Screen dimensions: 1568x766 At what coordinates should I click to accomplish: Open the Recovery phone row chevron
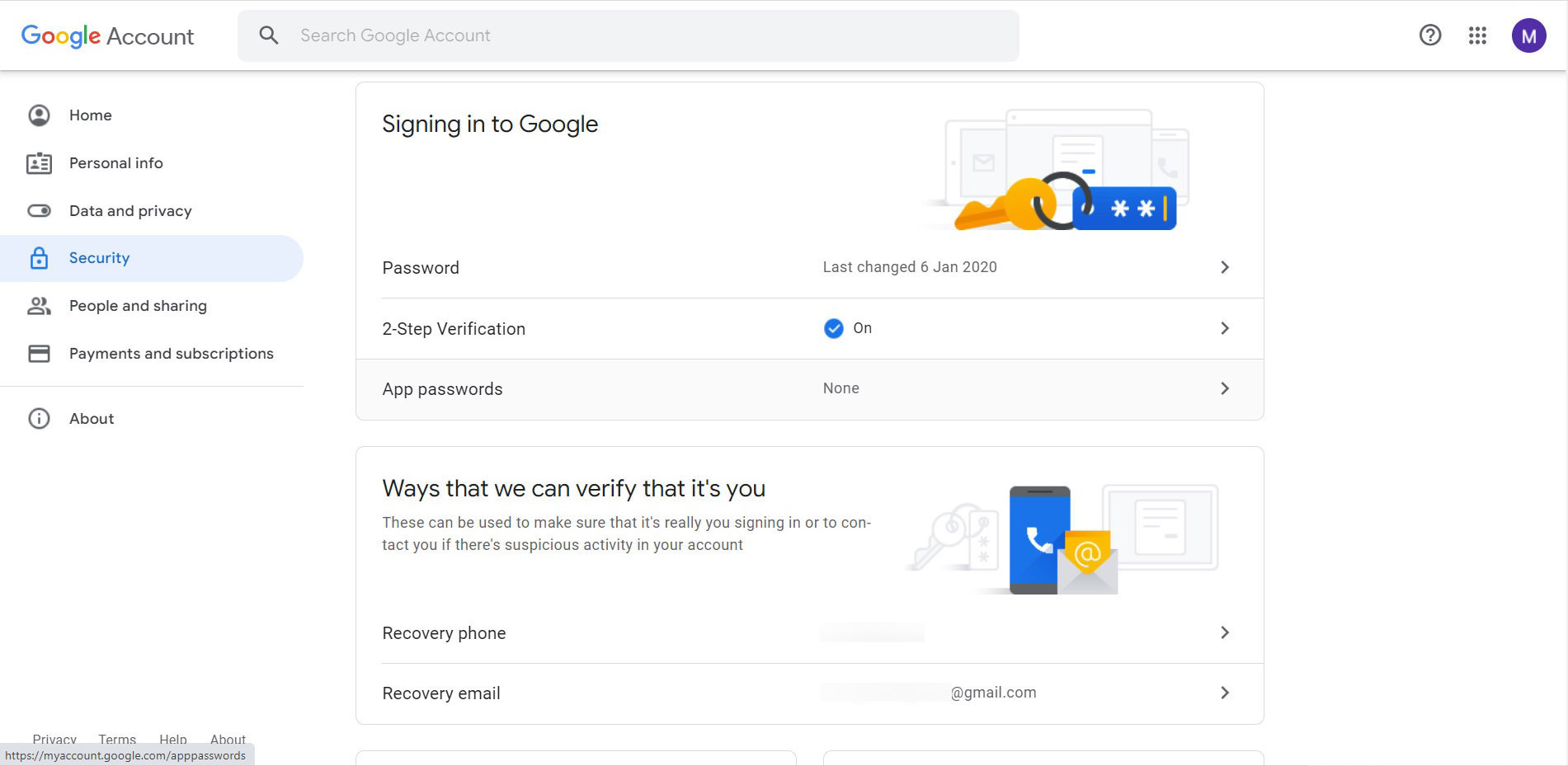(x=1225, y=632)
